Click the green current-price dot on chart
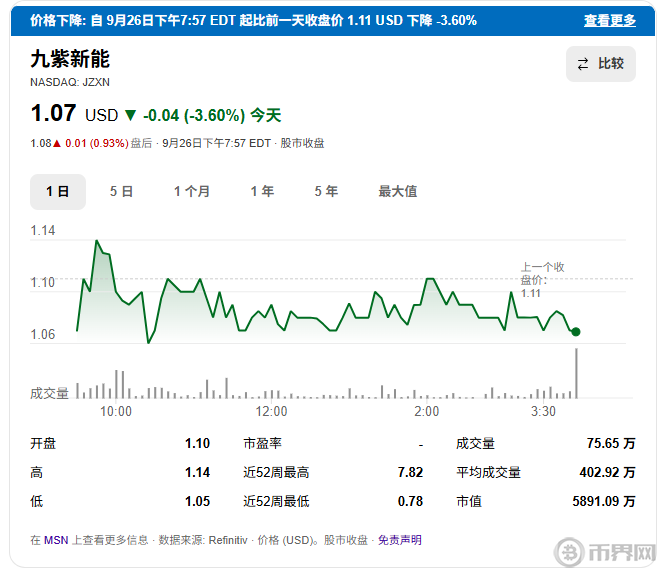 [576, 331]
